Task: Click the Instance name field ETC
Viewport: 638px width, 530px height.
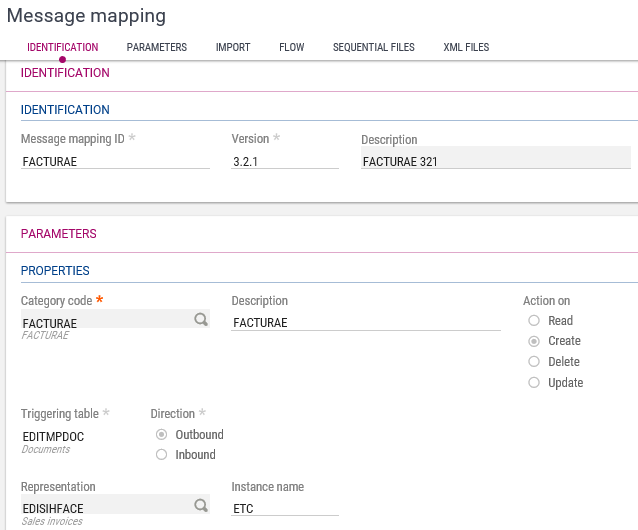Action: 284,508
